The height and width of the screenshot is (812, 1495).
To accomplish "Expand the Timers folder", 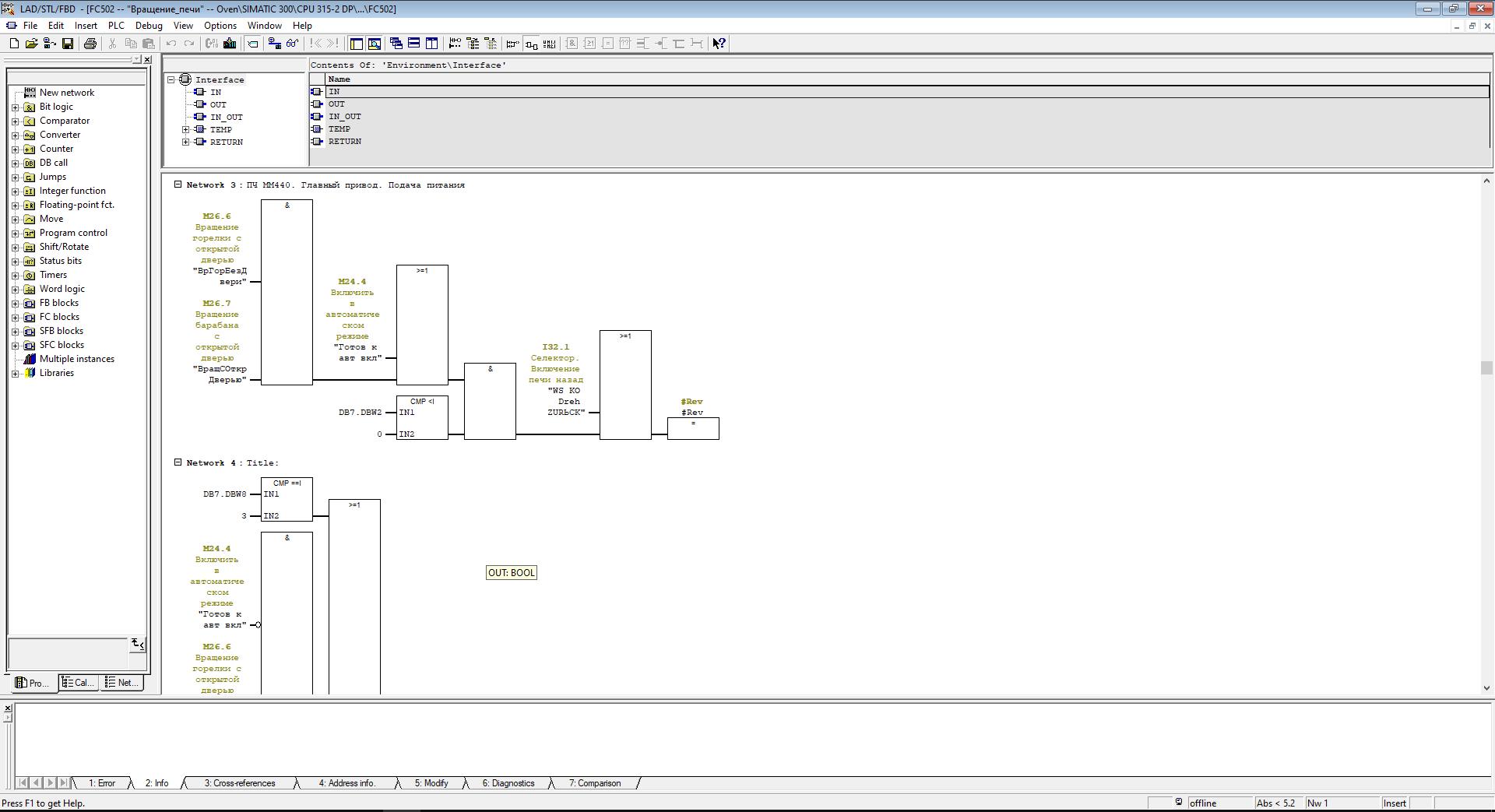I will (15, 275).
